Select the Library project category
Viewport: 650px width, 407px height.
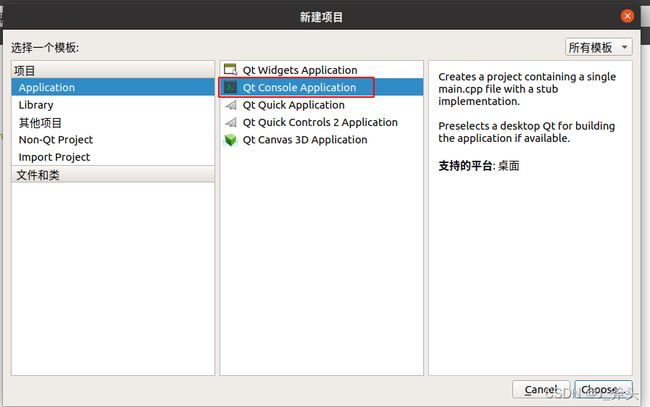[x=113, y=105]
